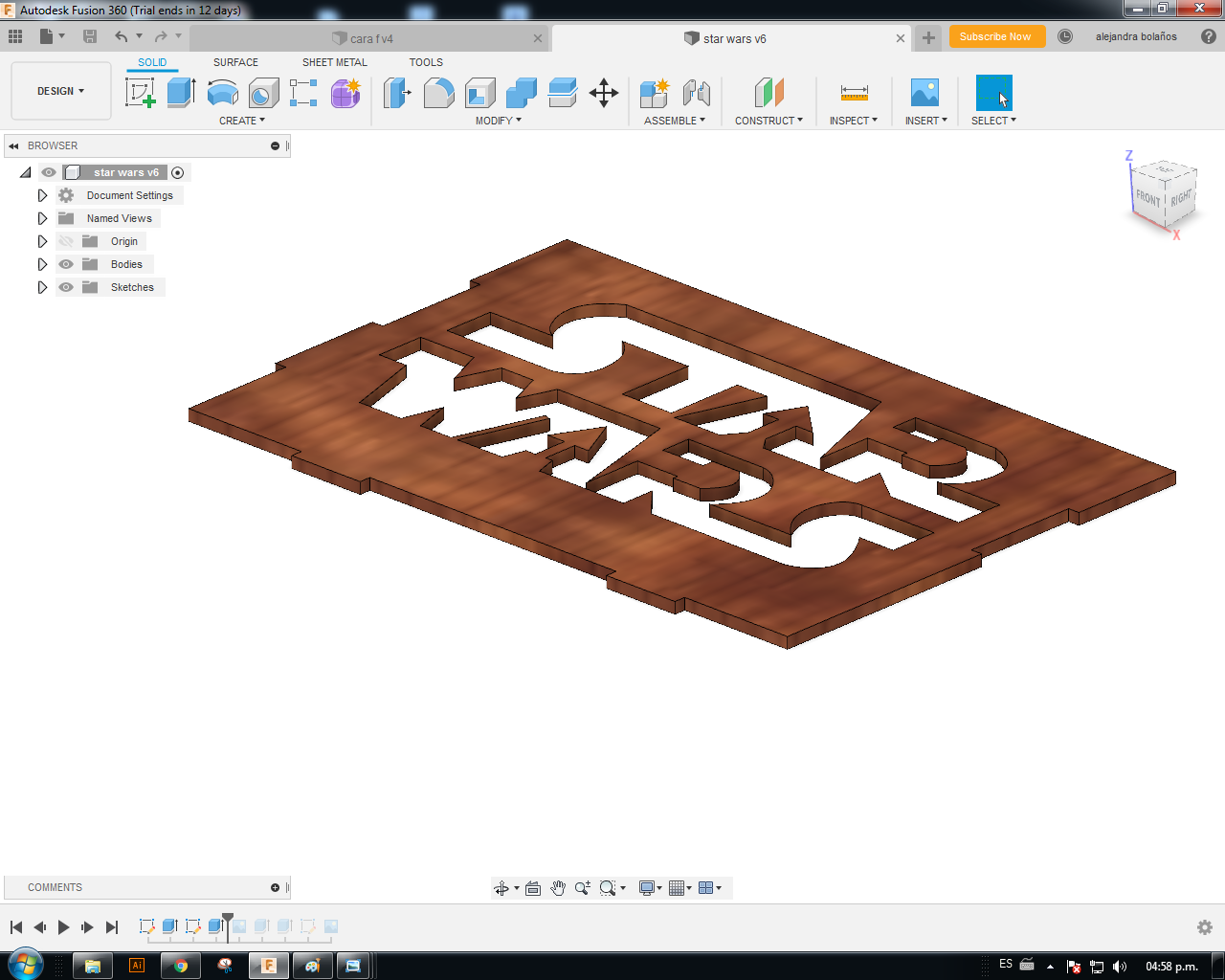The width and height of the screenshot is (1225, 980).
Task: Click the Measure tool icon
Action: point(854,93)
